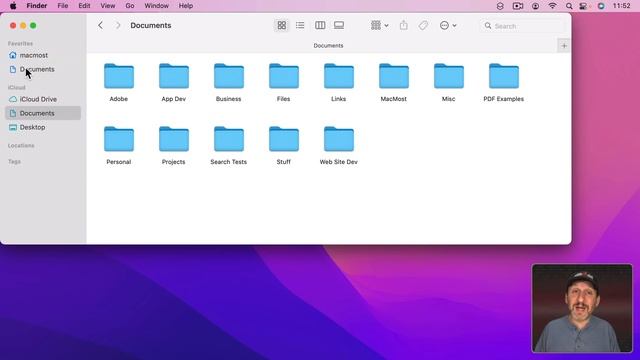
Task: Click the Edit Tags toolbar icon
Action: click(x=423, y=25)
